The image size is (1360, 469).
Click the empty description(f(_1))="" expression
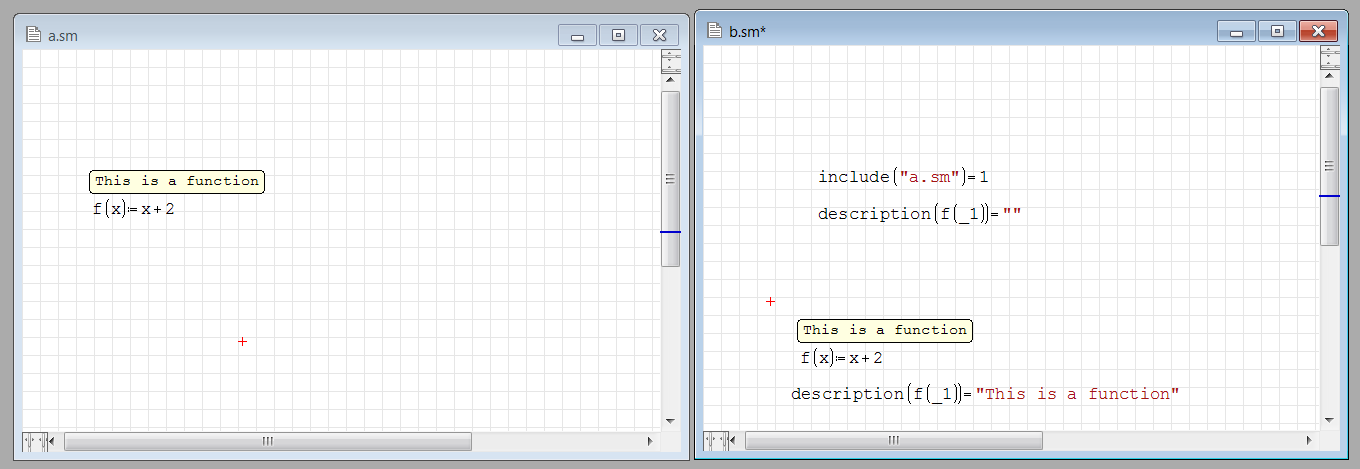917,214
